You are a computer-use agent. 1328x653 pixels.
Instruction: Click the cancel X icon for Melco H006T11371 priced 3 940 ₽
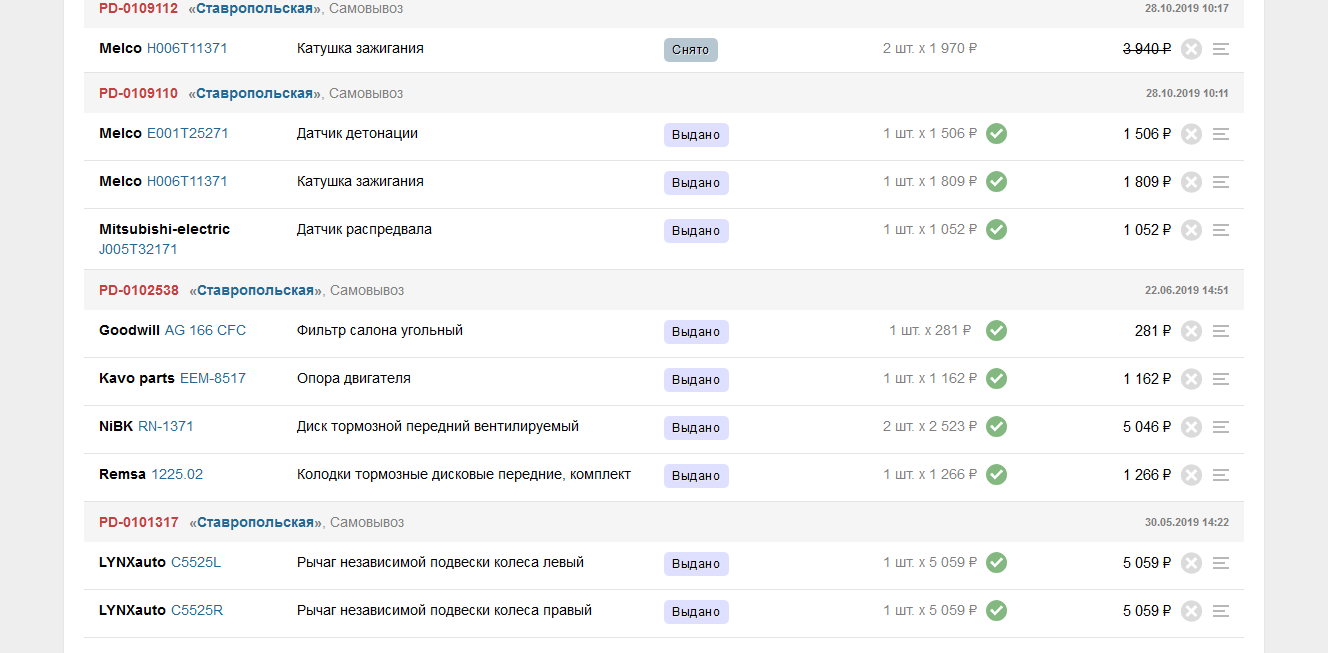click(1191, 49)
